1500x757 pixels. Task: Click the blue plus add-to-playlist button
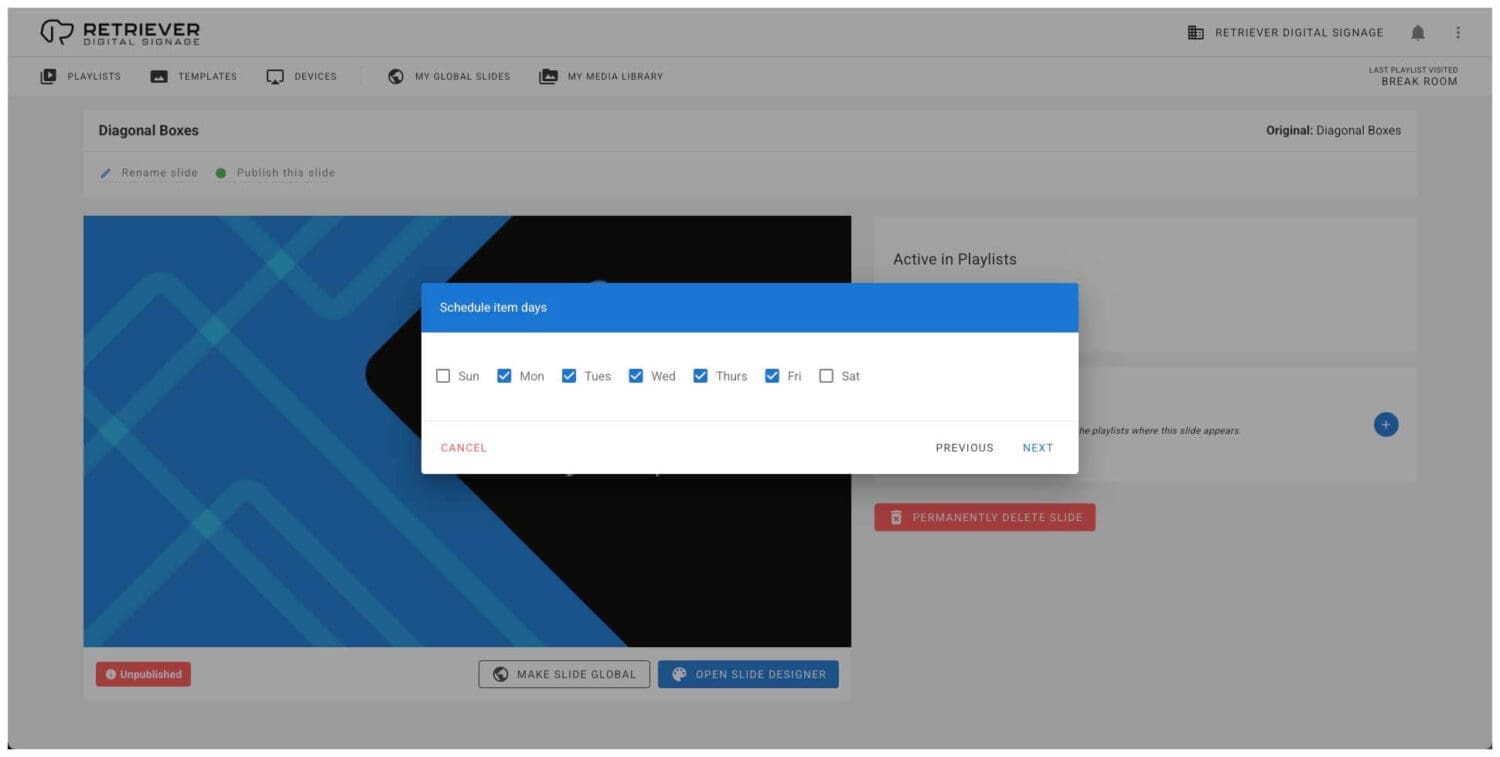(x=1386, y=425)
